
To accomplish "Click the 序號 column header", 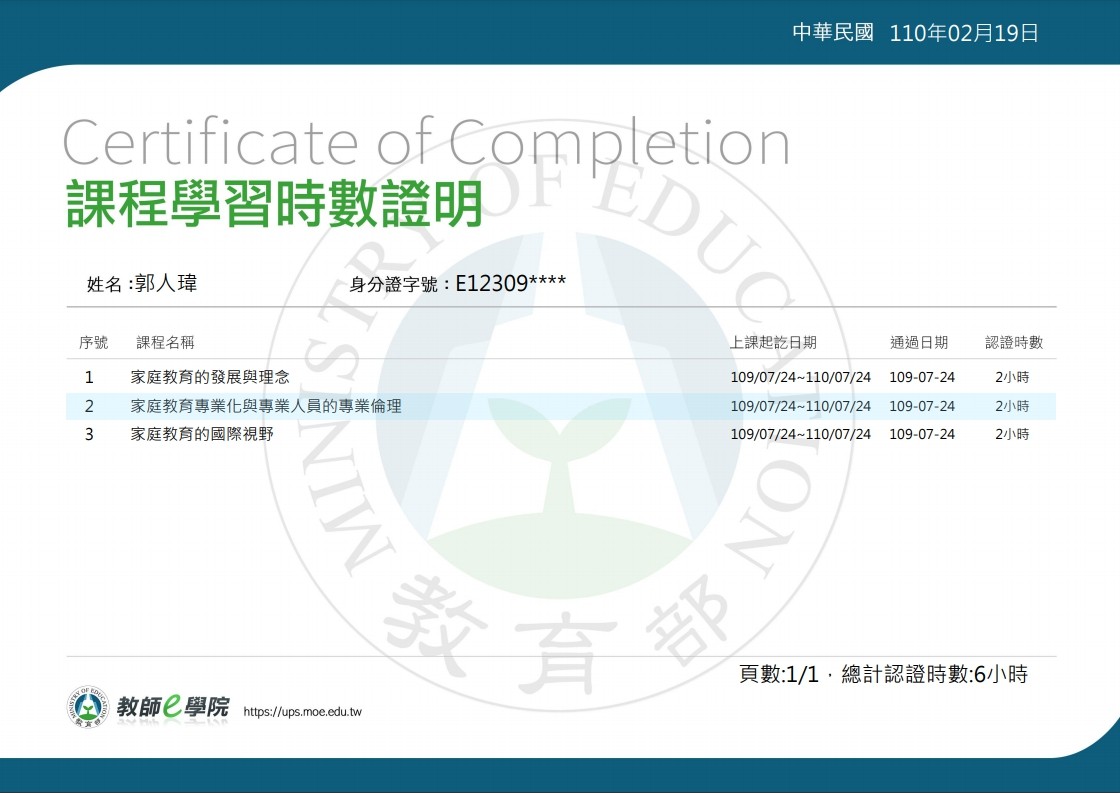I will pos(94,342).
